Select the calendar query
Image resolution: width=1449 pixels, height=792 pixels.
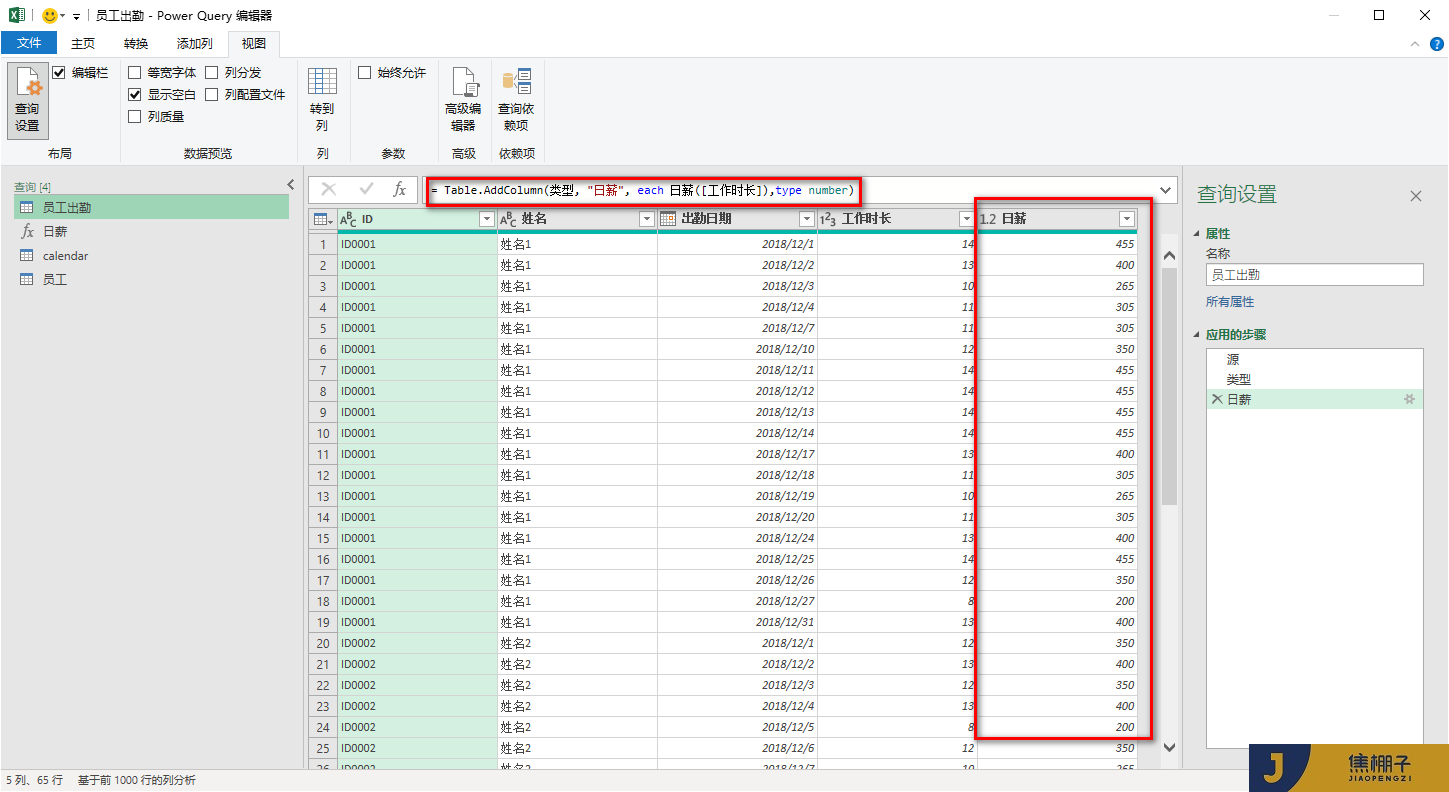(x=151, y=256)
